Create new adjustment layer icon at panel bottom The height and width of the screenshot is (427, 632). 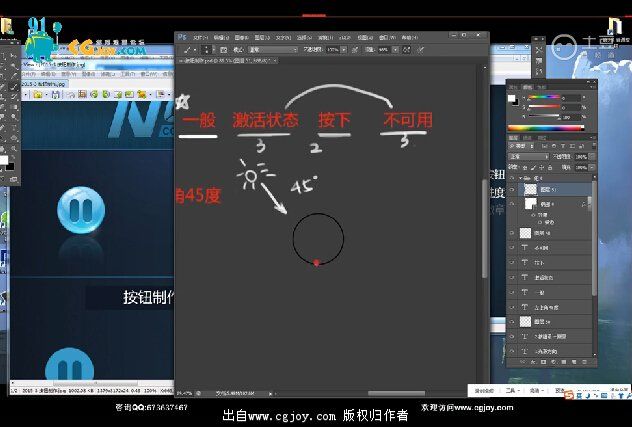point(553,362)
